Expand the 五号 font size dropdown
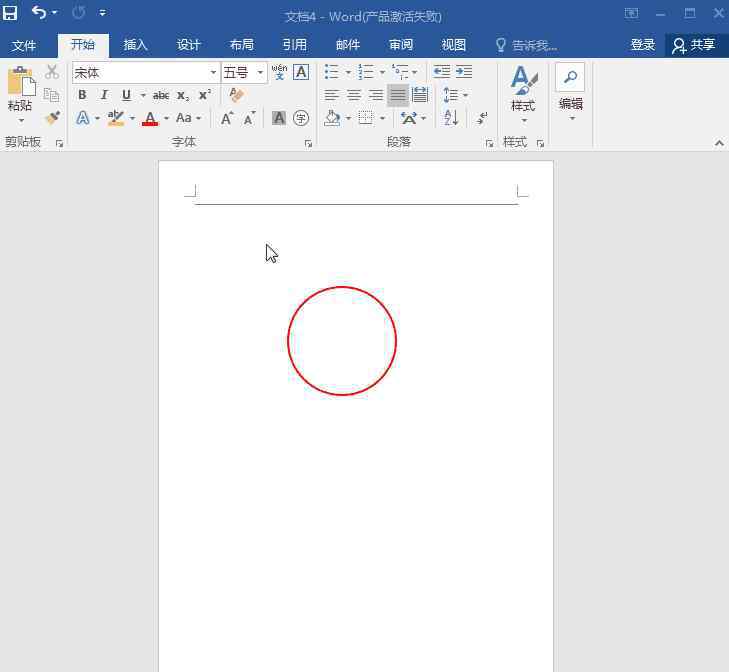The height and width of the screenshot is (672, 729). tap(260, 73)
